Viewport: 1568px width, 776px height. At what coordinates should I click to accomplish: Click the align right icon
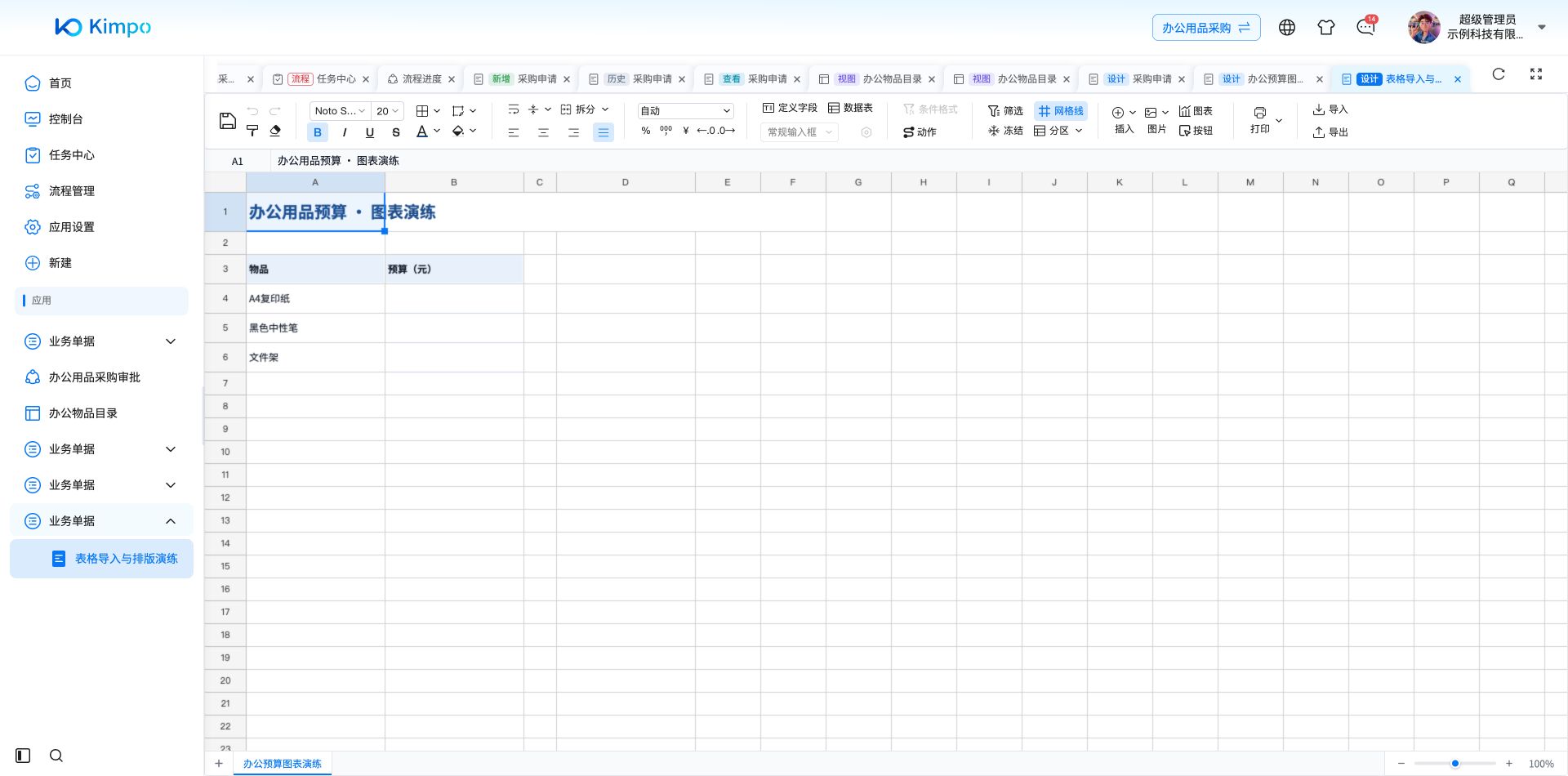point(573,132)
